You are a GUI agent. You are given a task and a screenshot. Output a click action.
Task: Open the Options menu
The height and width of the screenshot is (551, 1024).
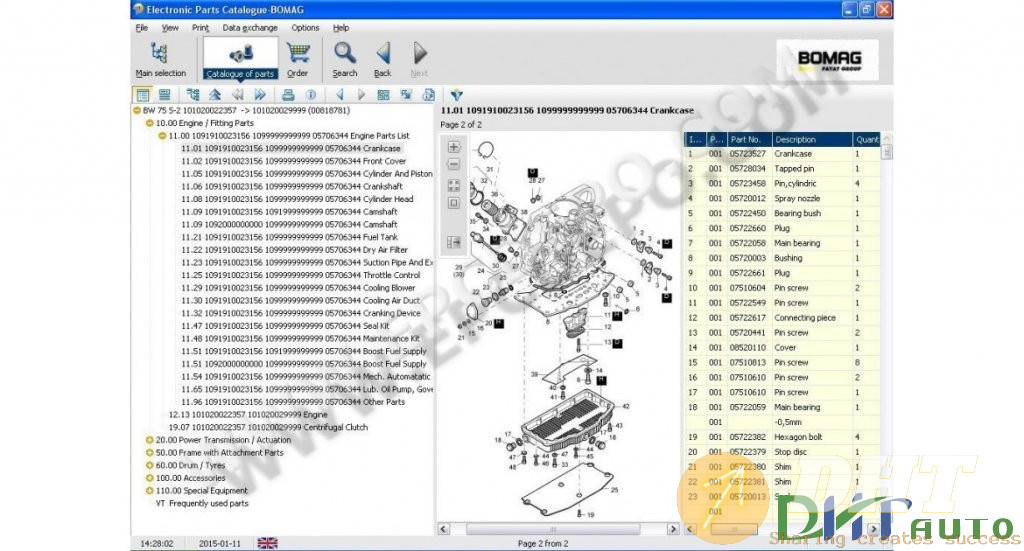tap(305, 28)
